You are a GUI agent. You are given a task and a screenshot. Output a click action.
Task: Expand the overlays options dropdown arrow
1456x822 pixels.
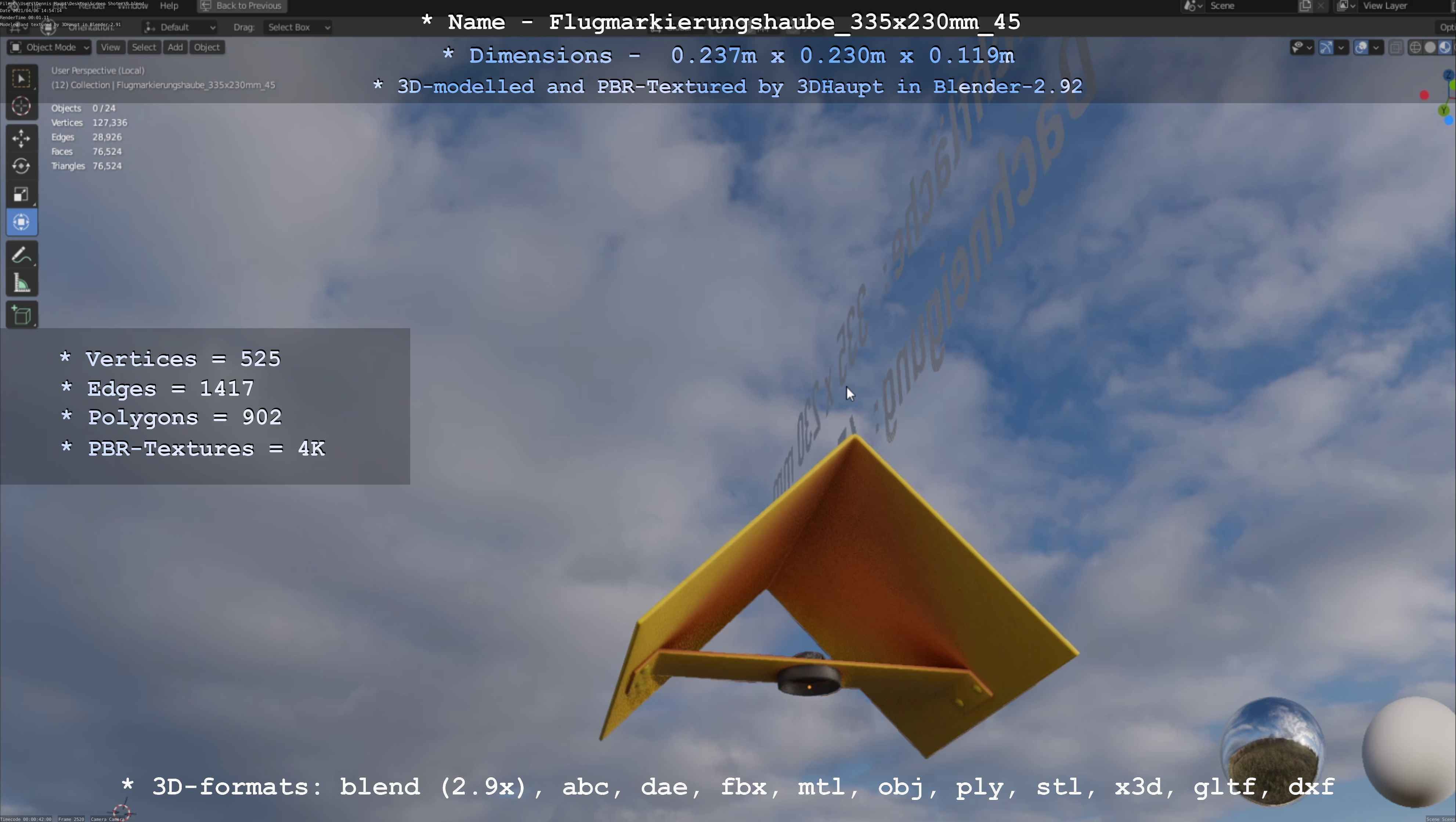coord(1376,47)
